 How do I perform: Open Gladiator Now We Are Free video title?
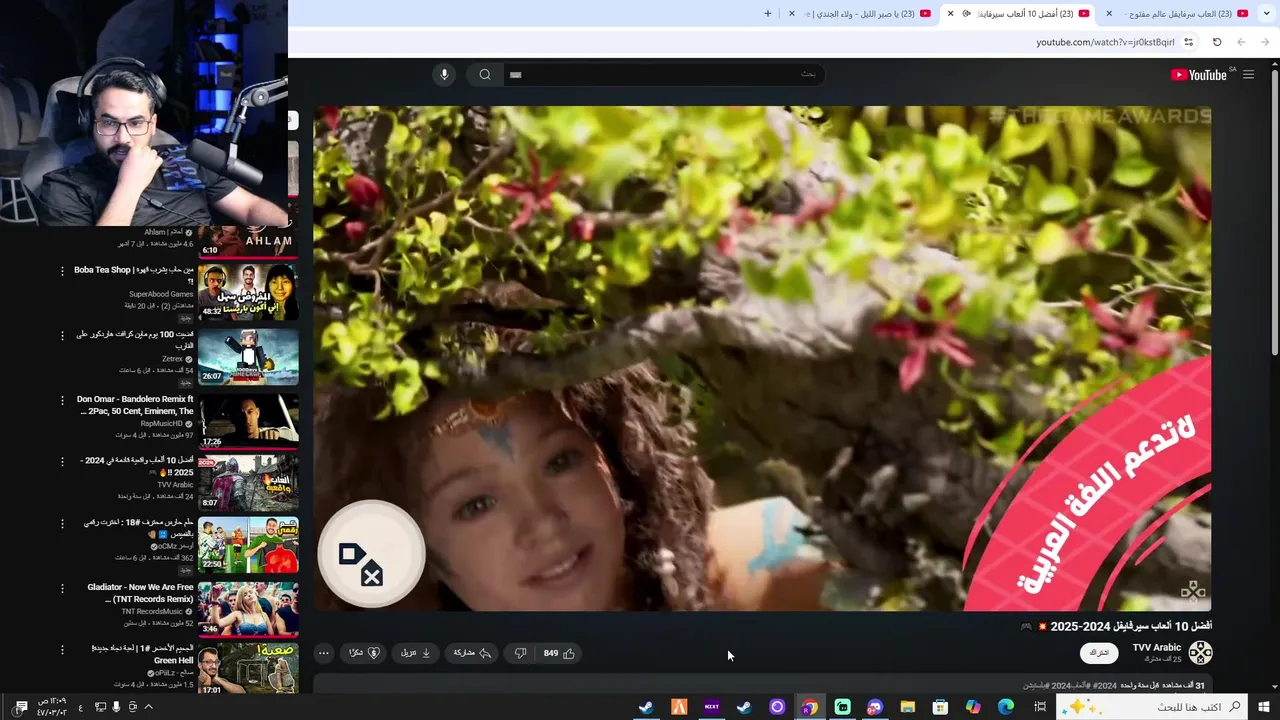coord(139,593)
